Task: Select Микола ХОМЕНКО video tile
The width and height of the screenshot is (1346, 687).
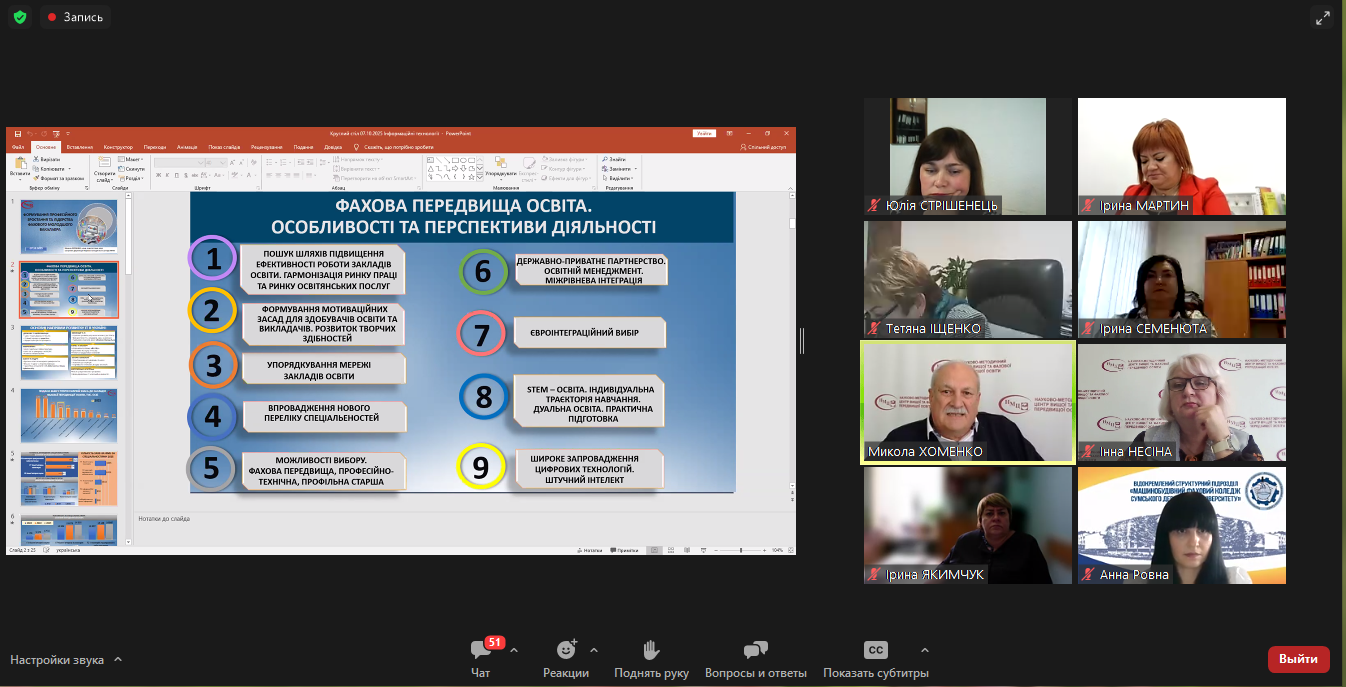Action: pos(967,403)
